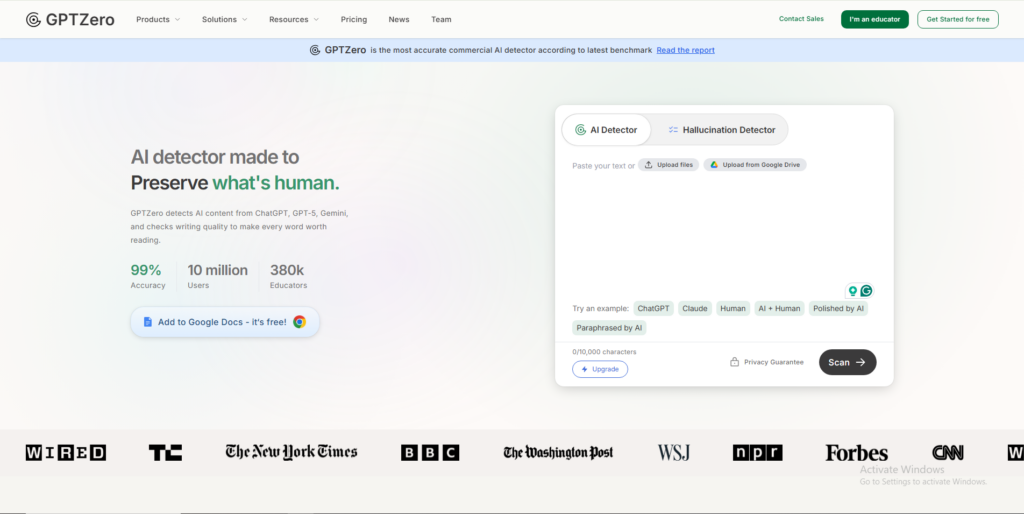This screenshot has width=1024, height=514.
Task: Open the Read the report link
Action: (x=685, y=50)
